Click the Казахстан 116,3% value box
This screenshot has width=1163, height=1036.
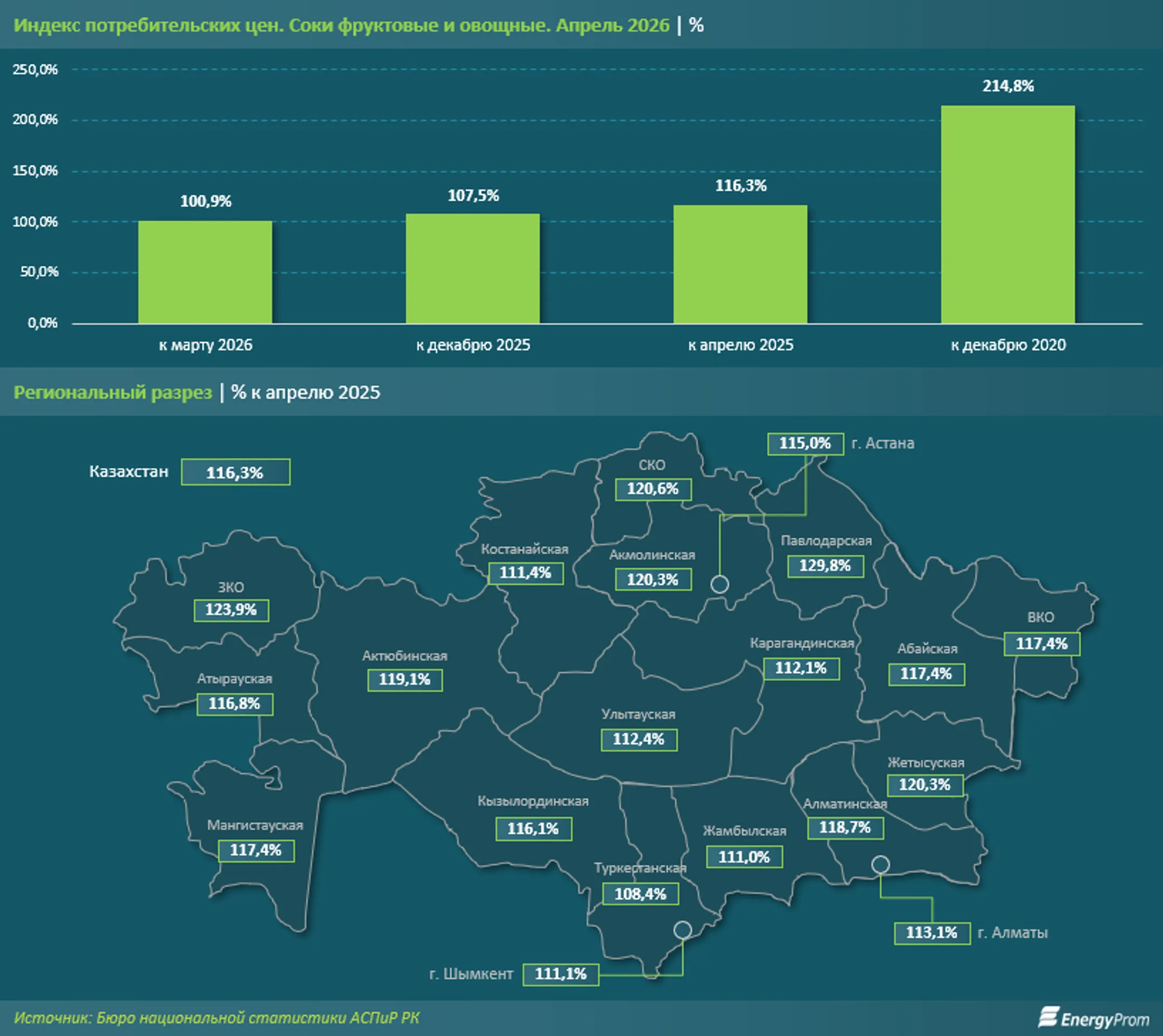click(236, 472)
